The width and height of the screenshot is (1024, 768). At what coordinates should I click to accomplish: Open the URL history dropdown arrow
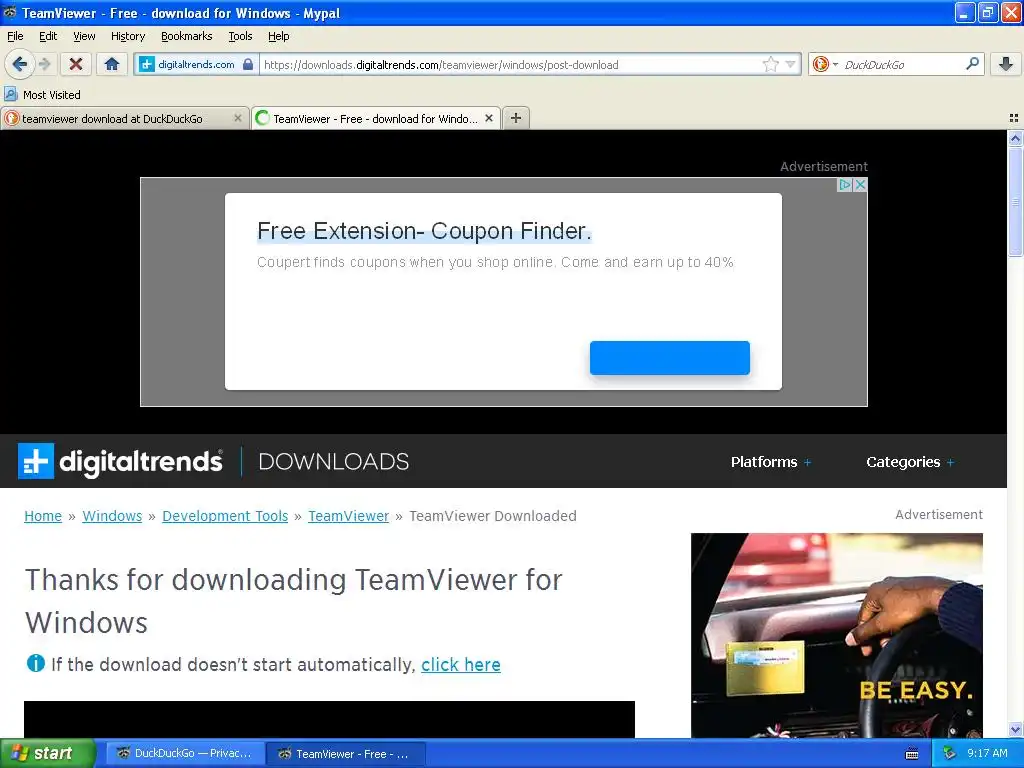790,64
